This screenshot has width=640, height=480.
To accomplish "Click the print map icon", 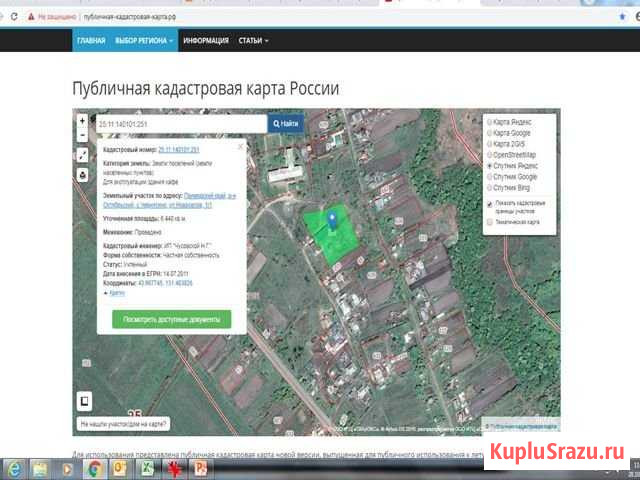I will [x=82, y=175].
